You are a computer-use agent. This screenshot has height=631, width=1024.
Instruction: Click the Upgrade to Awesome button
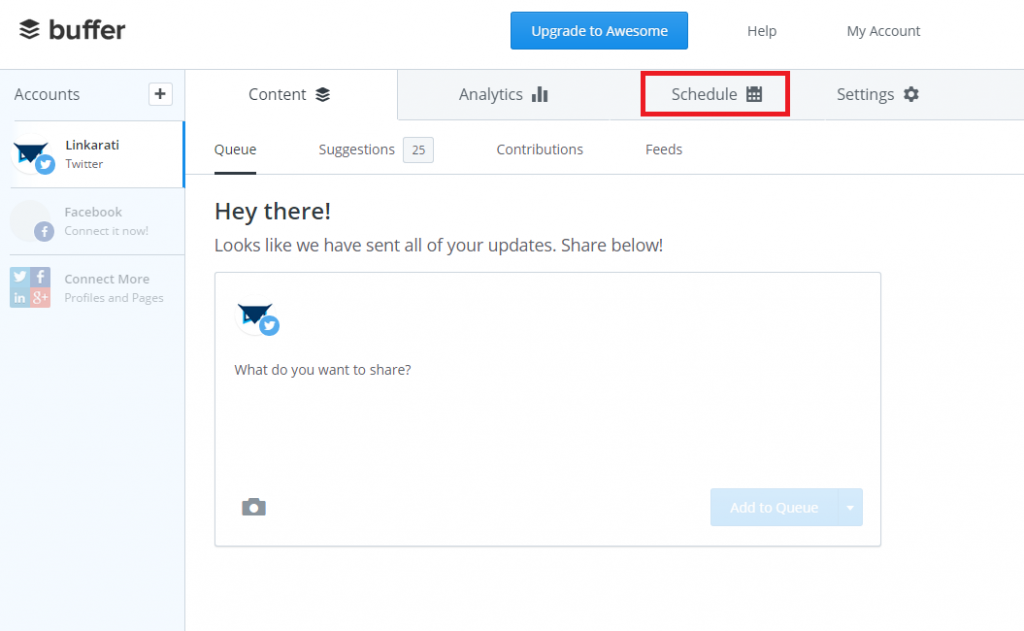(x=598, y=31)
